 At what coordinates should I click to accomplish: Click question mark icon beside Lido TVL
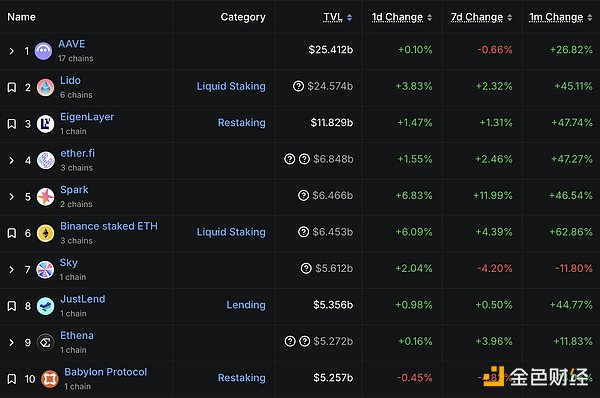tap(298, 86)
